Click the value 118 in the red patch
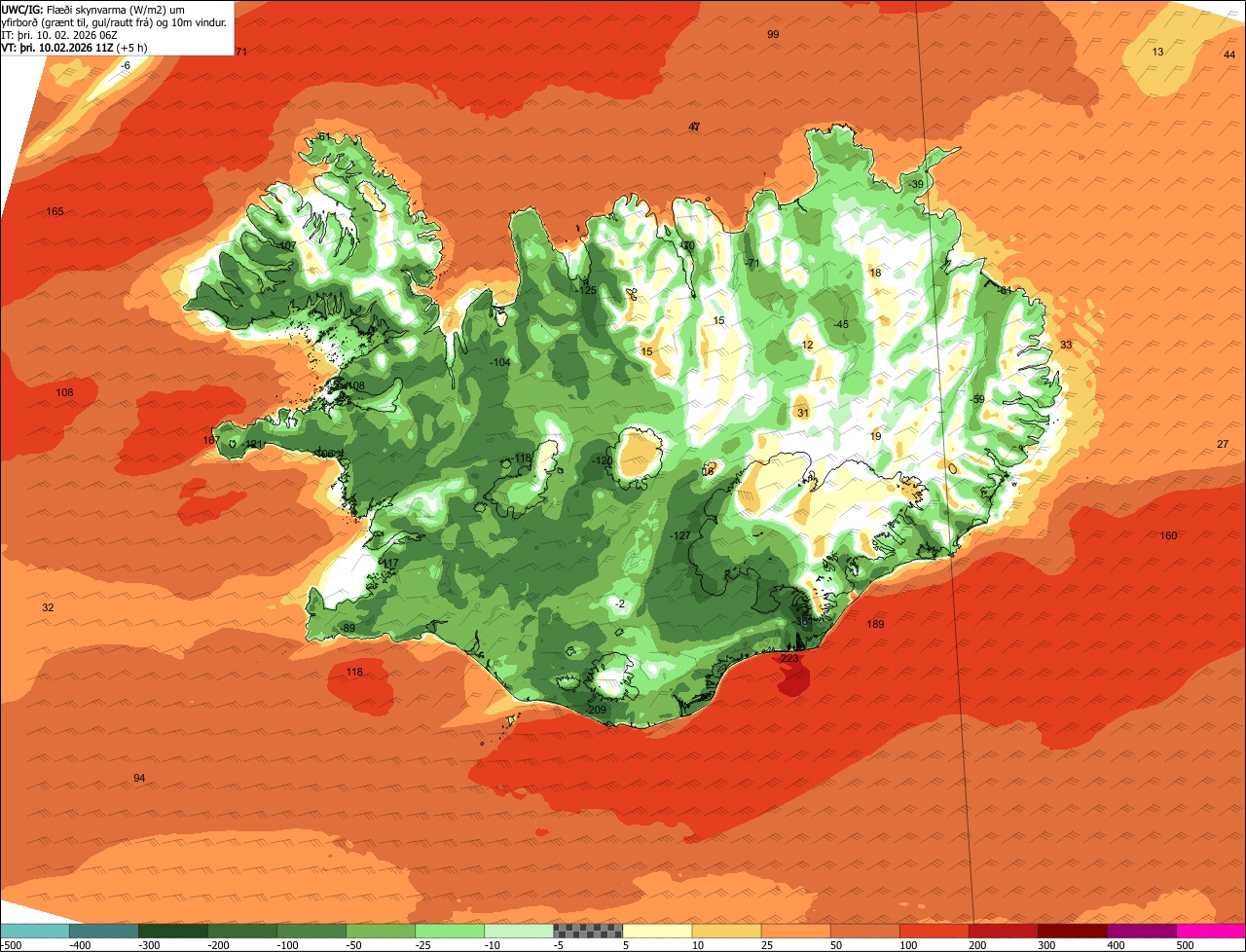This screenshot has width=1246, height=952. pos(354,672)
